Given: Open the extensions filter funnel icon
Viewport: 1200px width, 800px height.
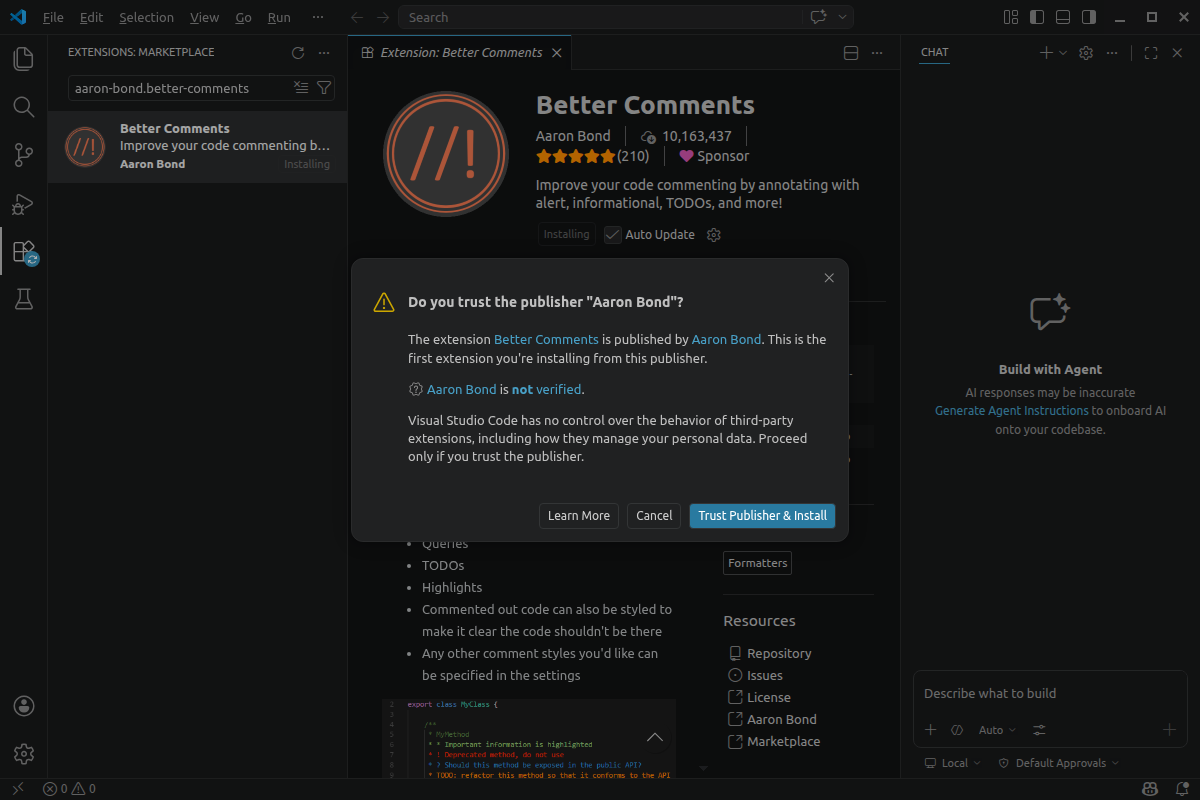Looking at the screenshot, I should tap(324, 88).
